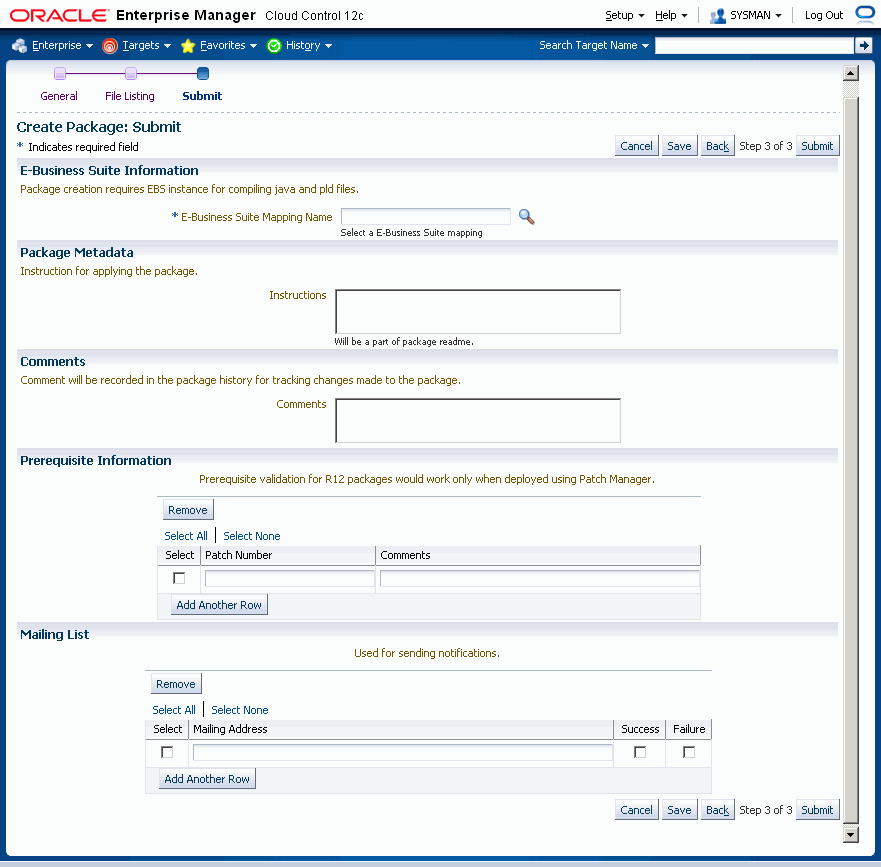The height and width of the screenshot is (867, 881).
Task: Add another row to prerequisite table
Action: pos(219,605)
